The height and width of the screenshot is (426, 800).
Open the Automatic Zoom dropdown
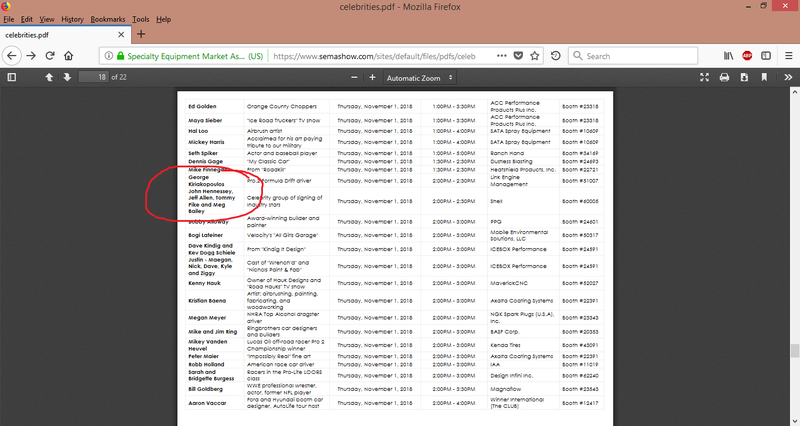click(x=420, y=78)
